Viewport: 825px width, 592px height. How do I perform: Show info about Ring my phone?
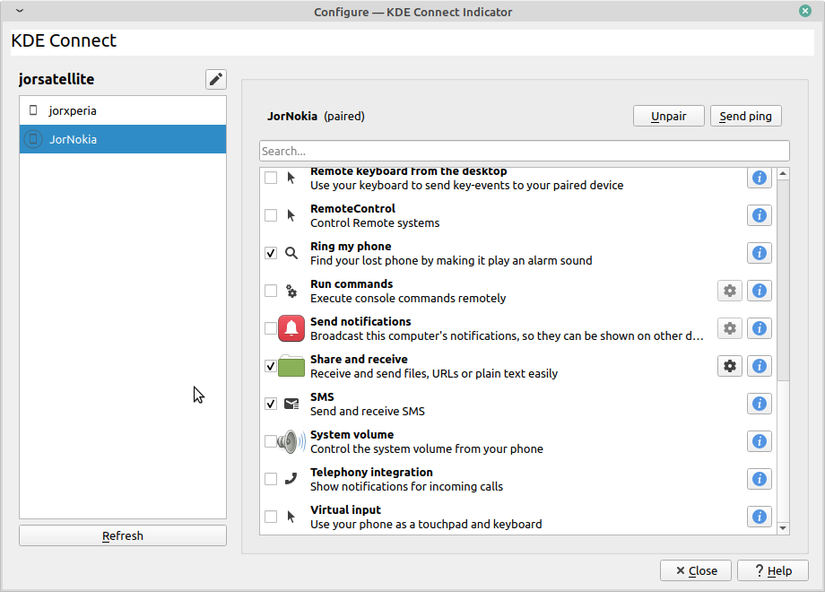click(759, 253)
